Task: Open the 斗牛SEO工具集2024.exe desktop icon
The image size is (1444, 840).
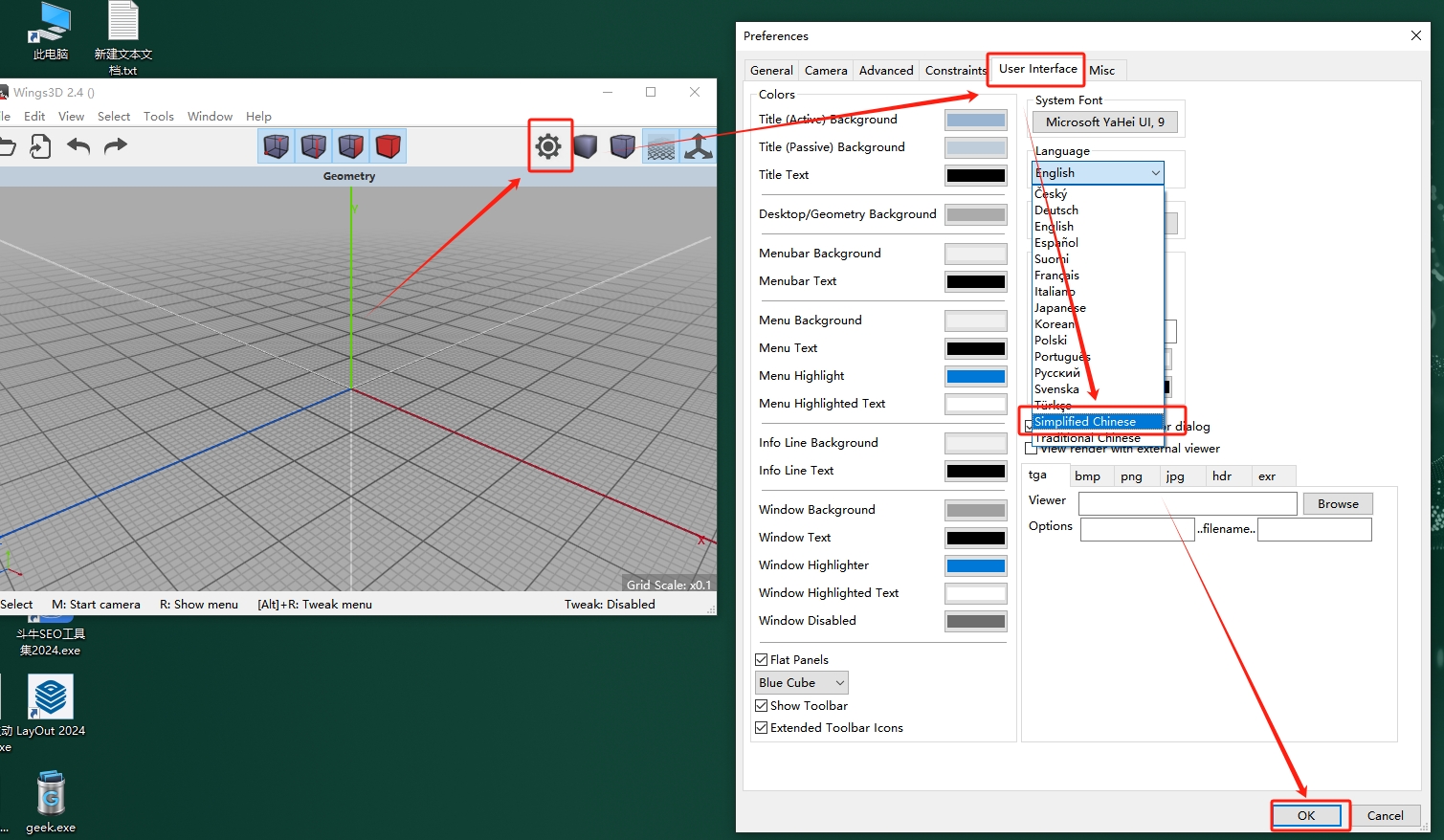Action: [51, 636]
